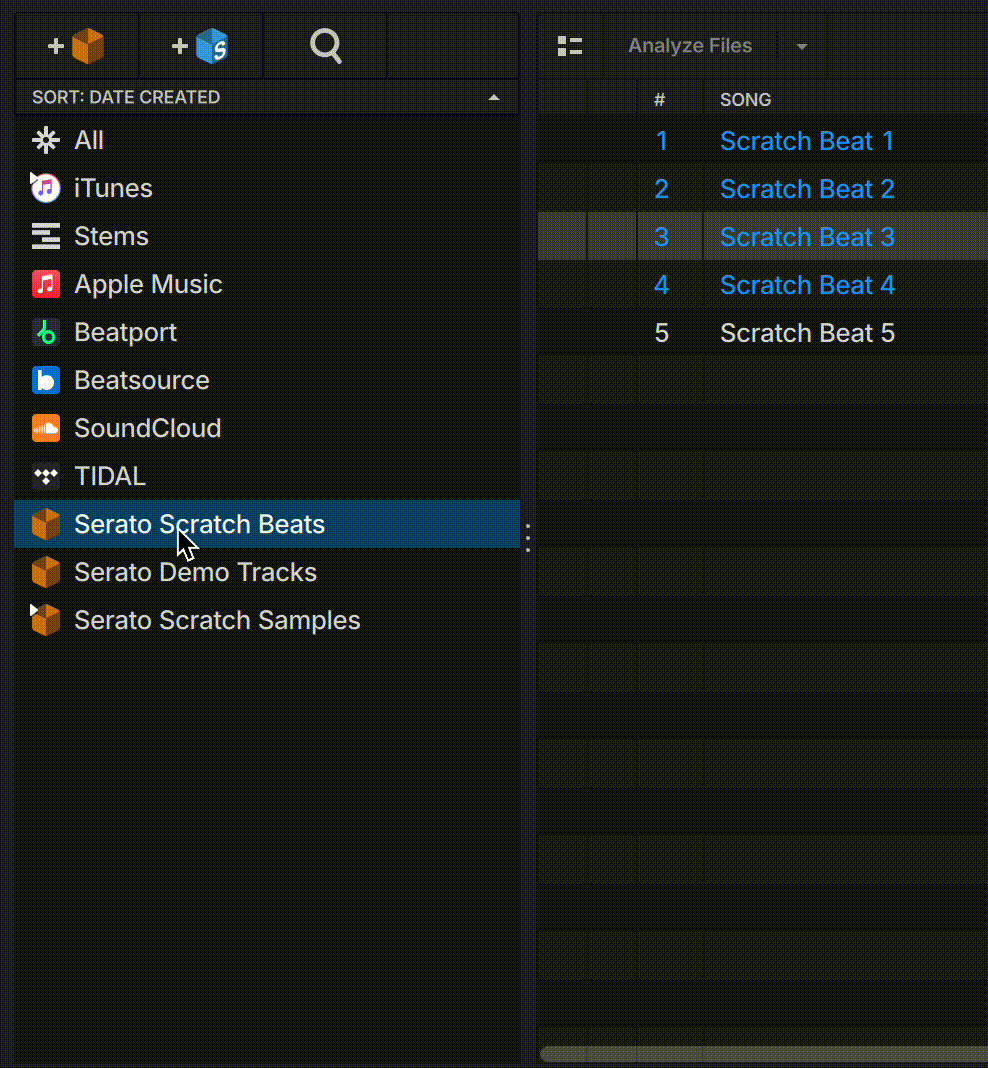988x1068 pixels.
Task: Add a new smart crate with the blue icon
Action: point(200,46)
